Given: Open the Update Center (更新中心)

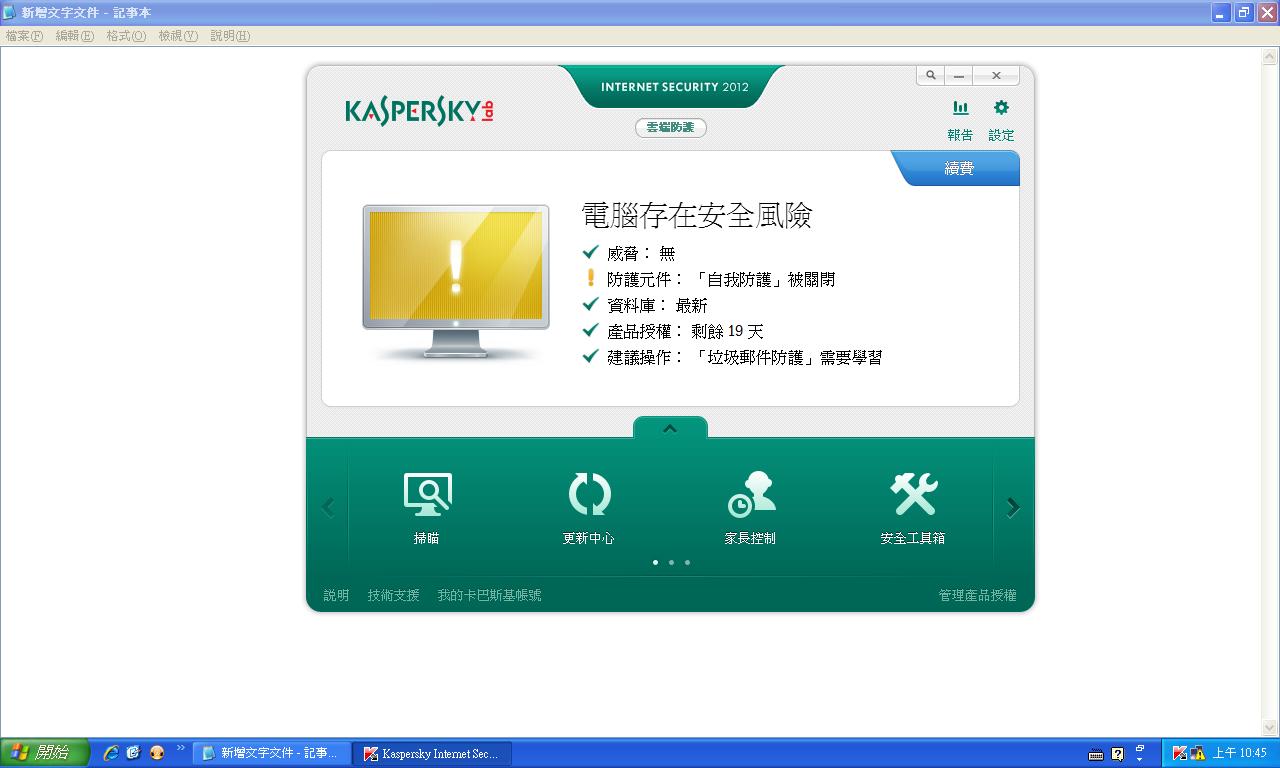Looking at the screenshot, I should (x=589, y=505).
